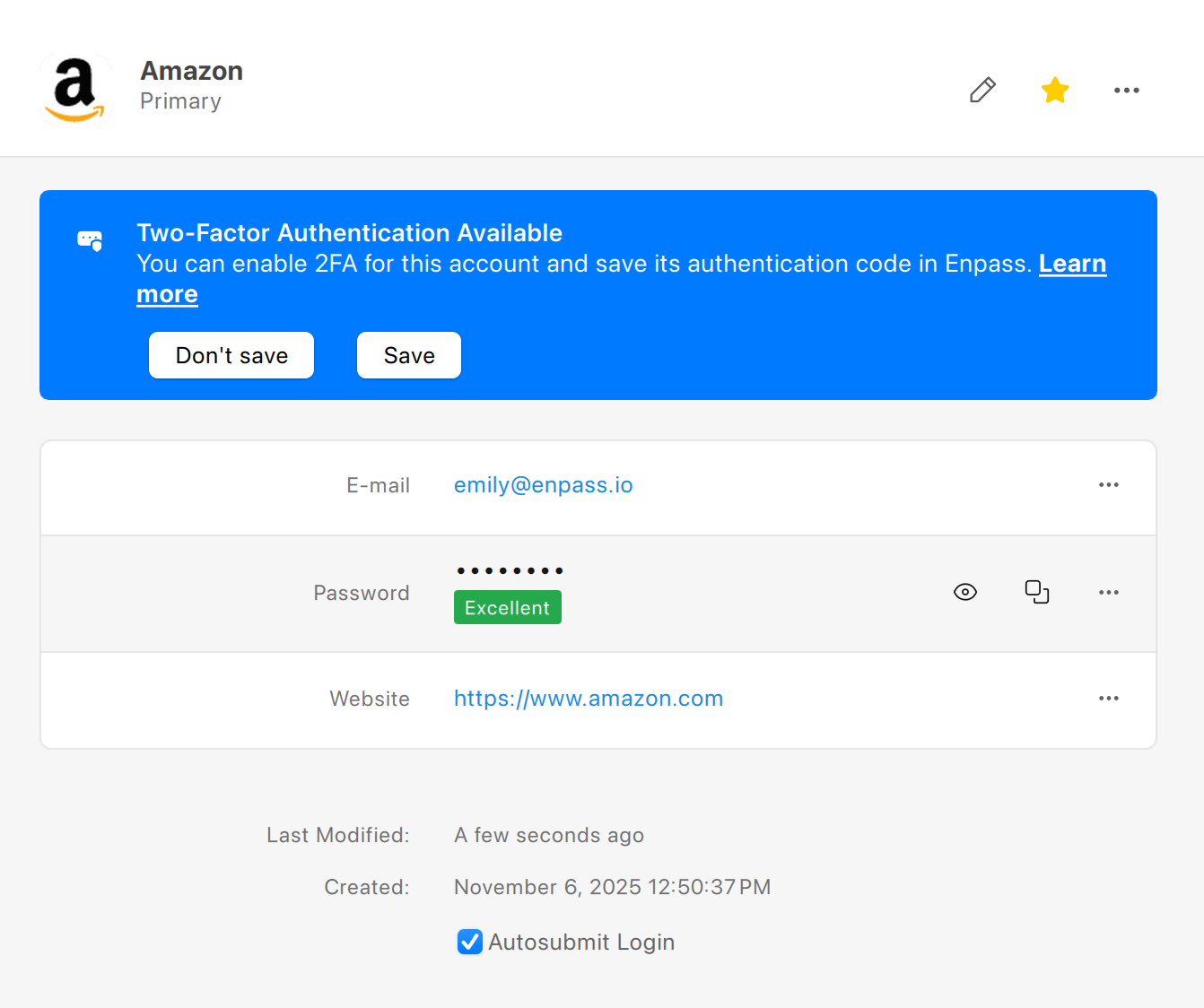The image size is (1204, 1008).
Task: Click the 2FA shield icon in banner
Action: pyautogui.click(x=90, y=240)
